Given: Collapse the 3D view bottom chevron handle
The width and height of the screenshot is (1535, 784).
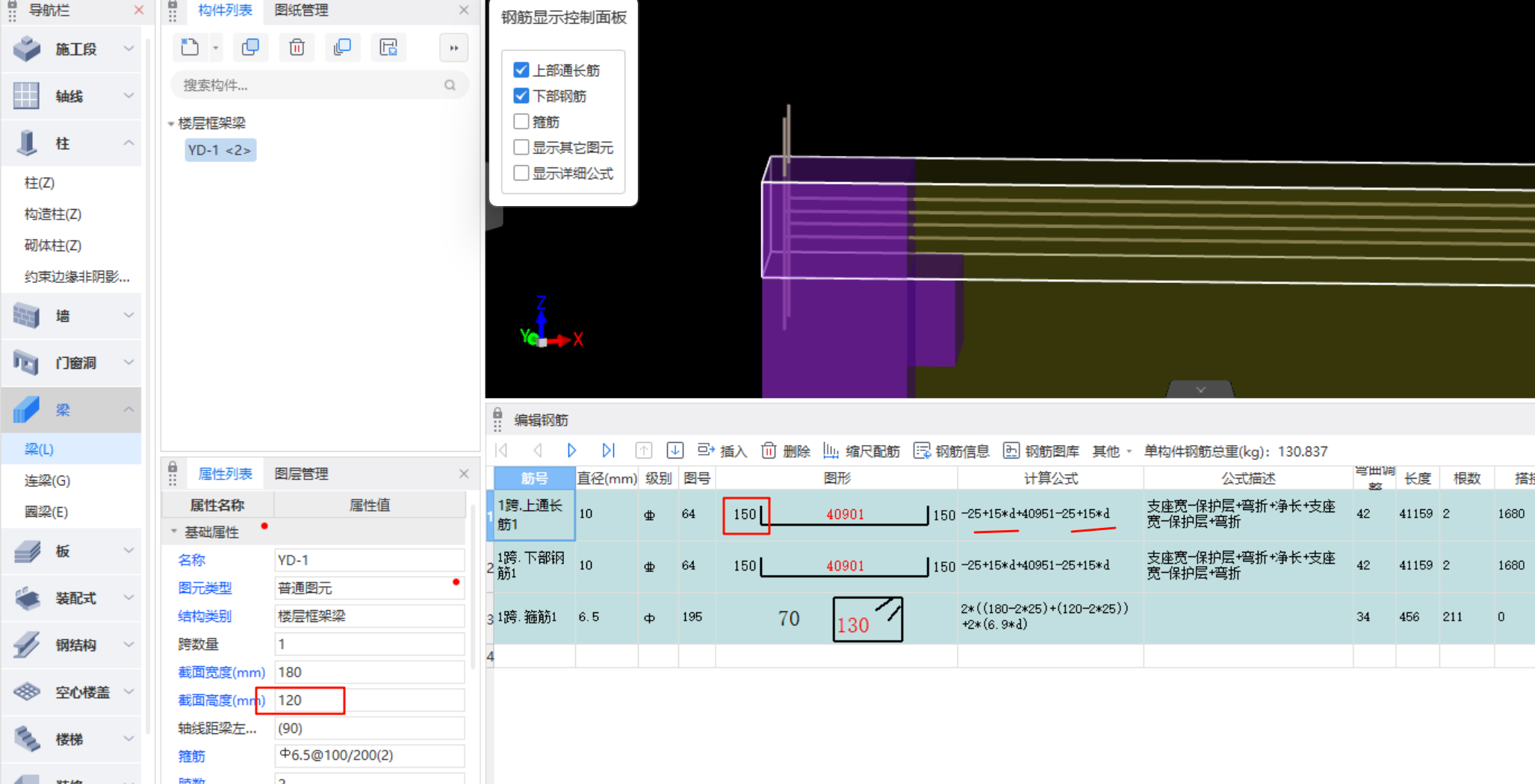Looking at the screenshot, I should click(1200, 390).
